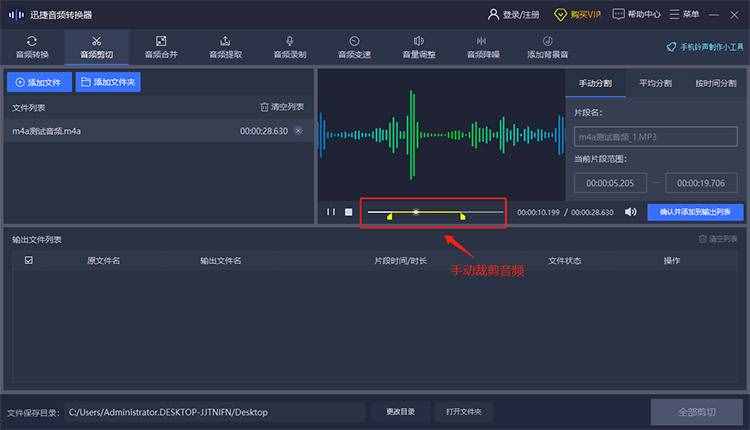Click the left yellow trim handle
750x430 pixels.
point(390,217)
